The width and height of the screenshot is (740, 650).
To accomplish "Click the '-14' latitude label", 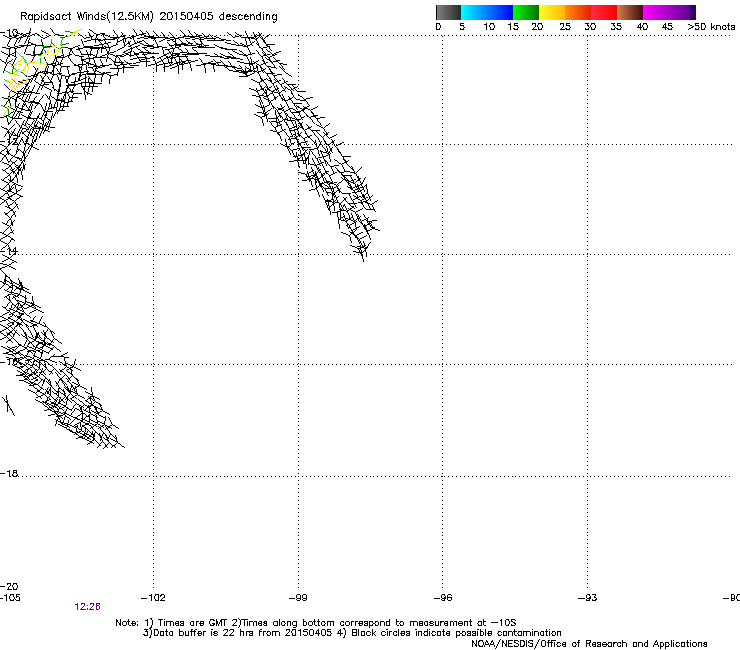I will (x=9, y=251).
